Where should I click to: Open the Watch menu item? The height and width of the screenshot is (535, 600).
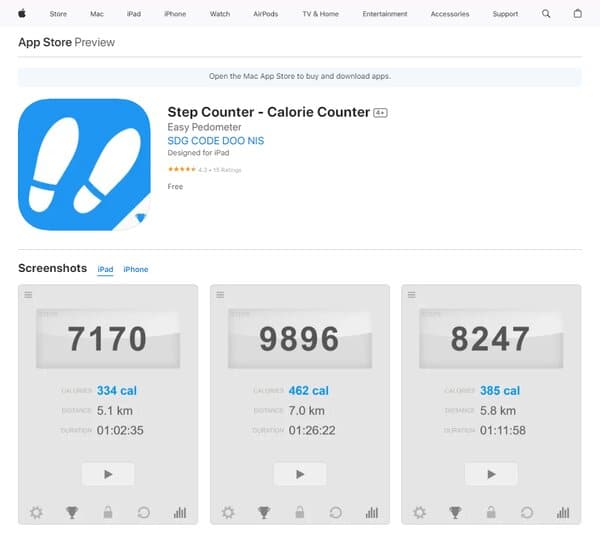click(220, 14)
